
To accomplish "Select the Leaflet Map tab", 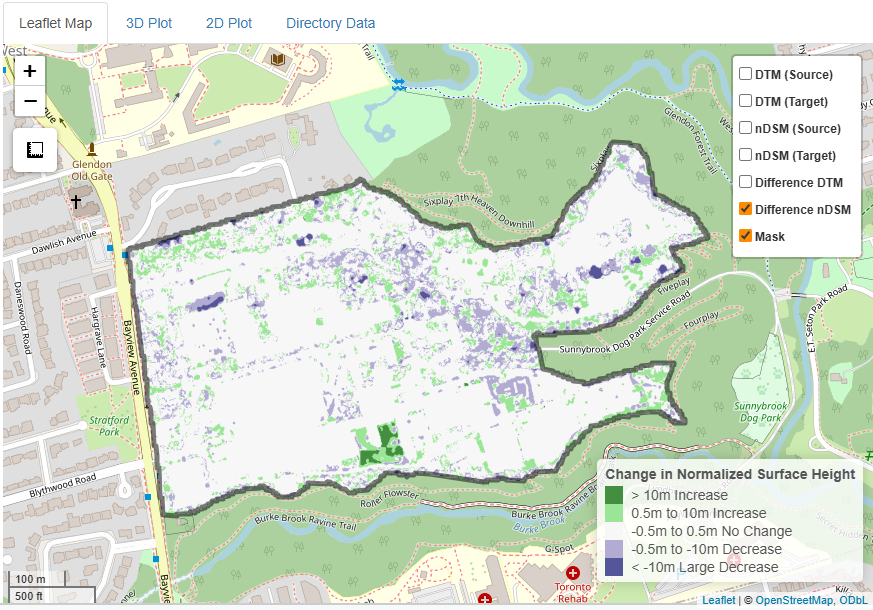I will pyautogui.click(x=55, y=22).
